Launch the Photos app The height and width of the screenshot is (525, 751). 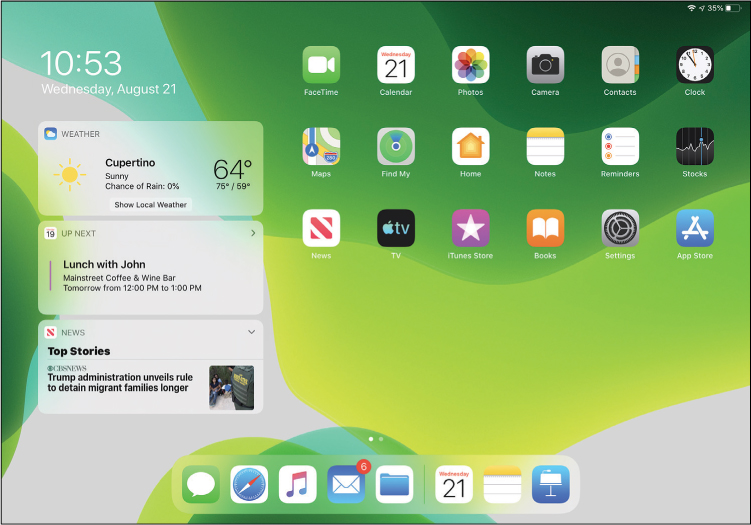pos(470,65)
